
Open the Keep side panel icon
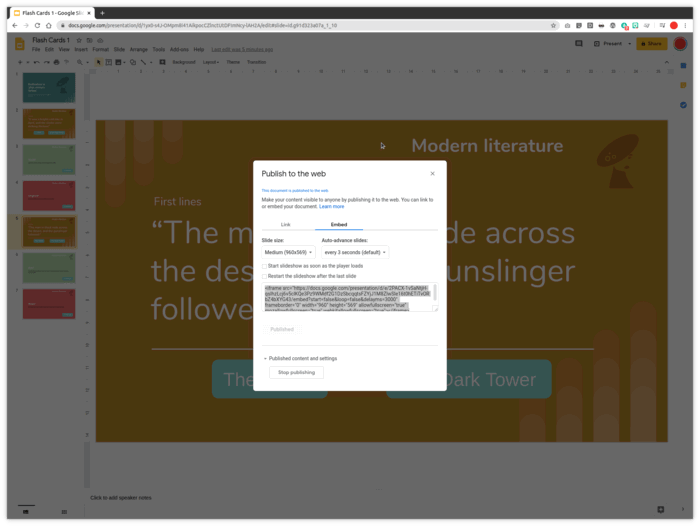(683, 85)
